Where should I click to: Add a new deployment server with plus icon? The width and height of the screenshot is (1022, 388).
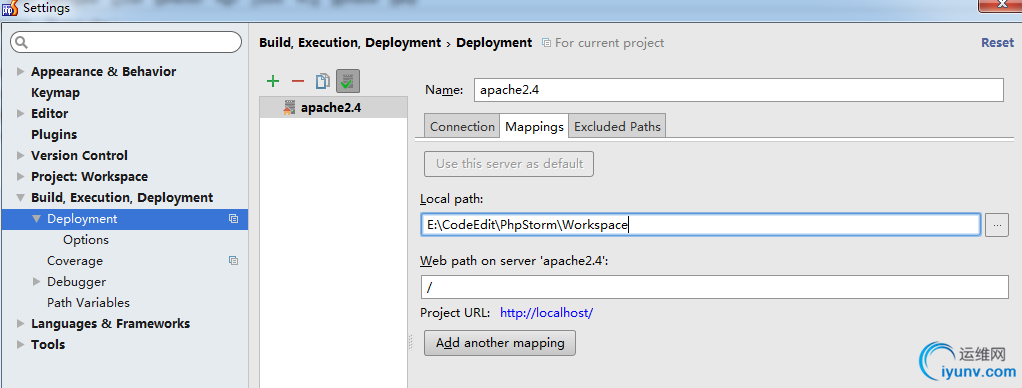tap(273, 81)
